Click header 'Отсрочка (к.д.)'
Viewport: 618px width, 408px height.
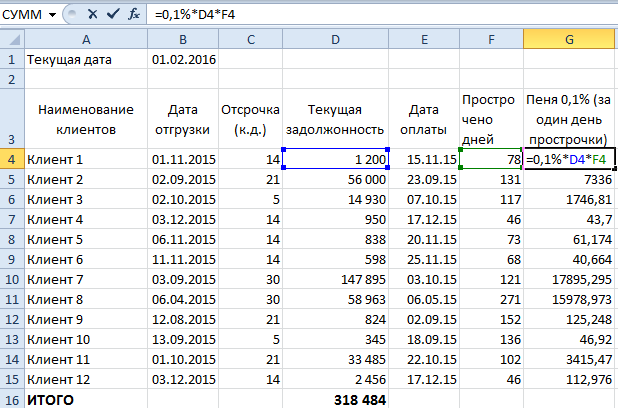tap(251, 119)
